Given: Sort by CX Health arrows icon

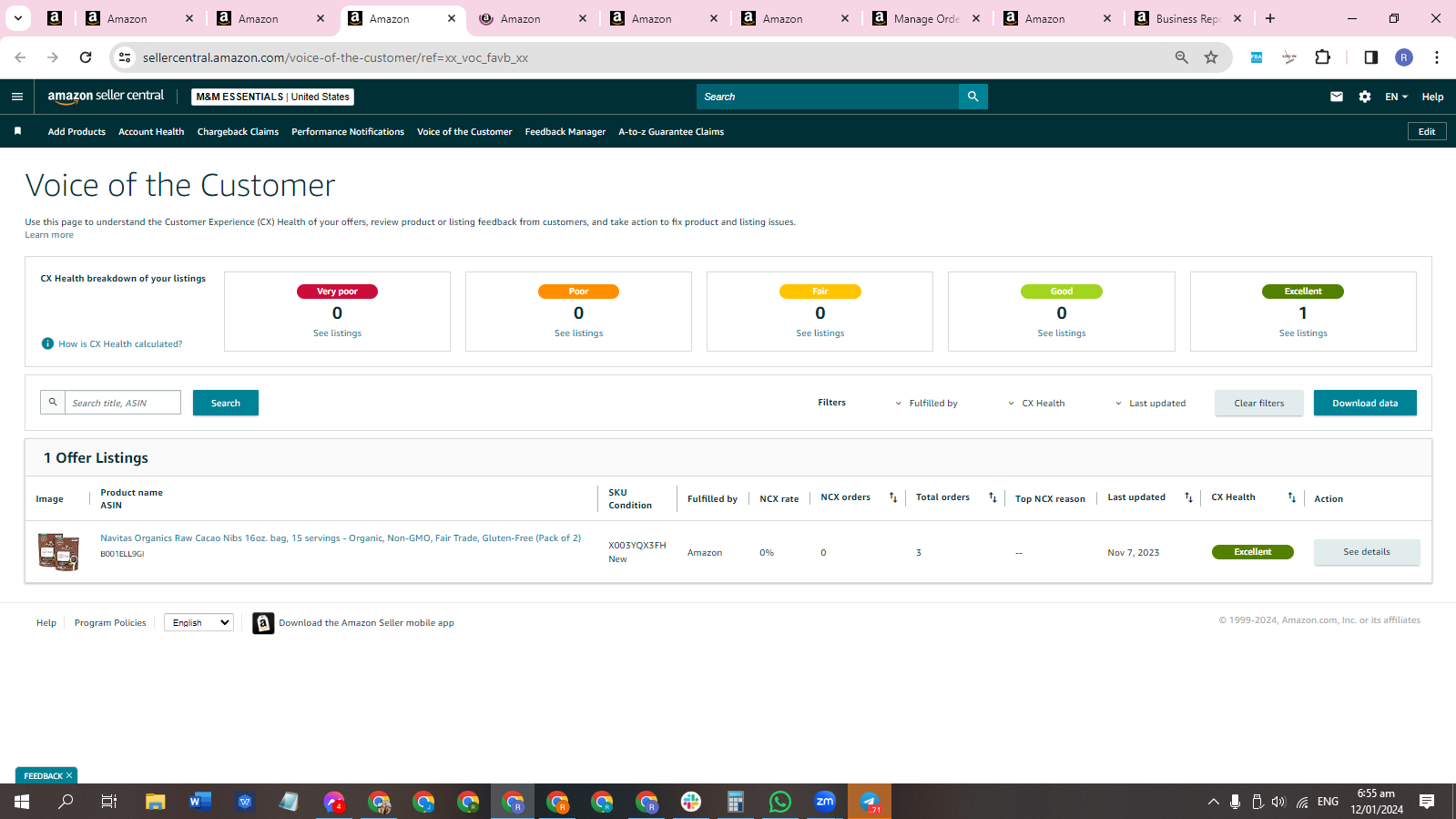Looking at the screenshot, I should [1291, 497].
